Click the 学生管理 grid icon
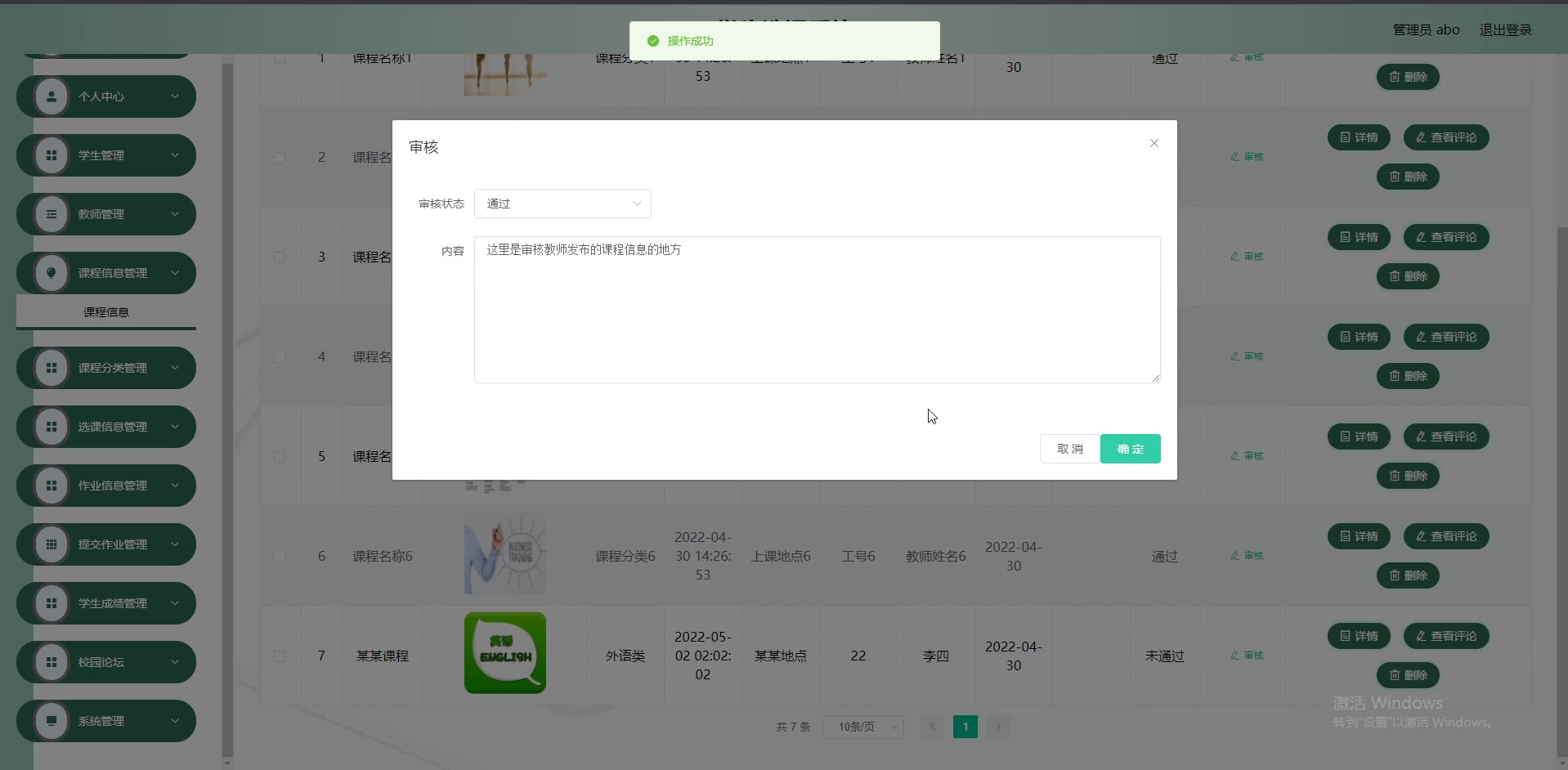 click(x=52, y=155)
